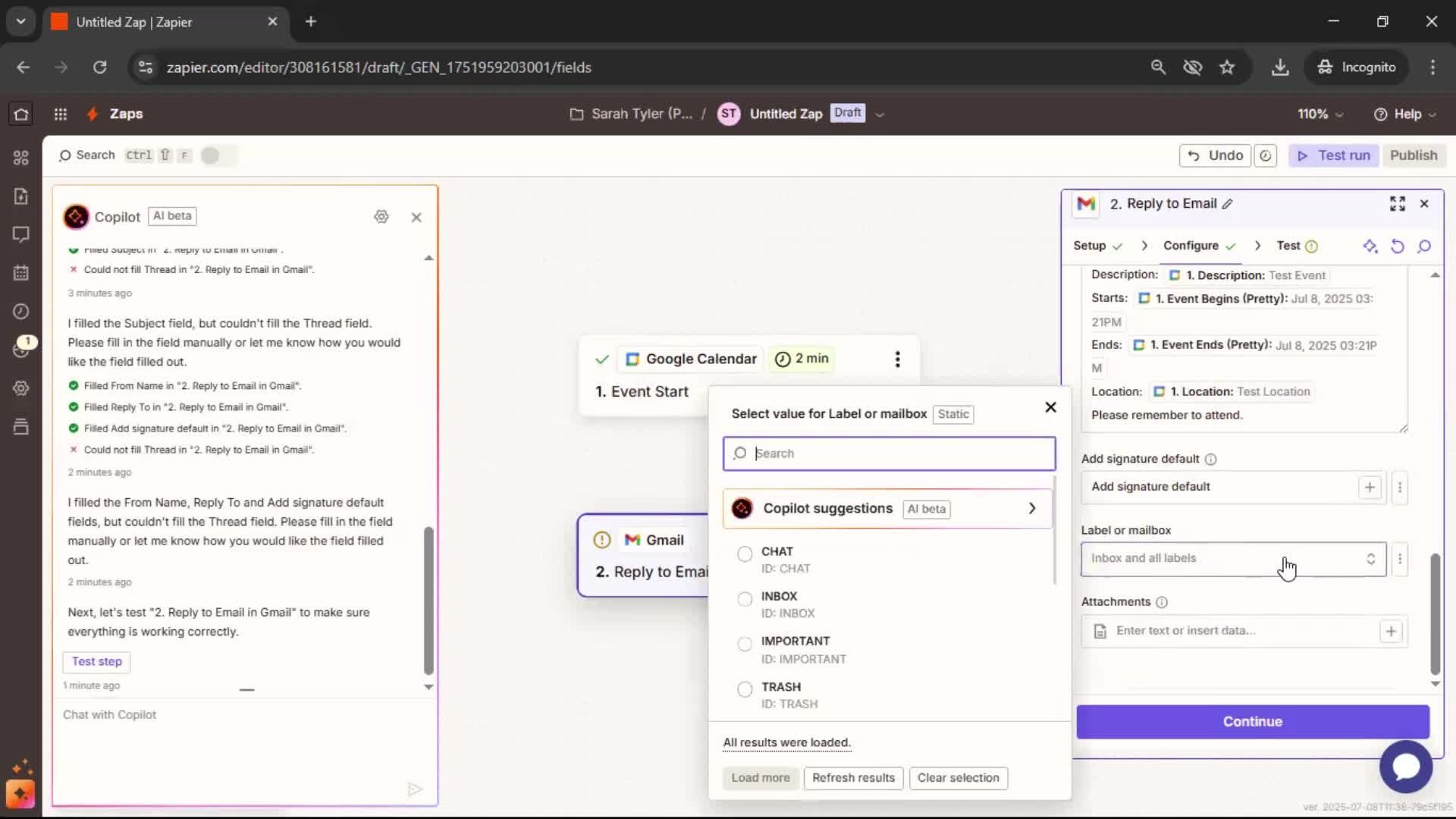Open the apps grid menu
This screenshot has height=819, width=1456.
61,114
